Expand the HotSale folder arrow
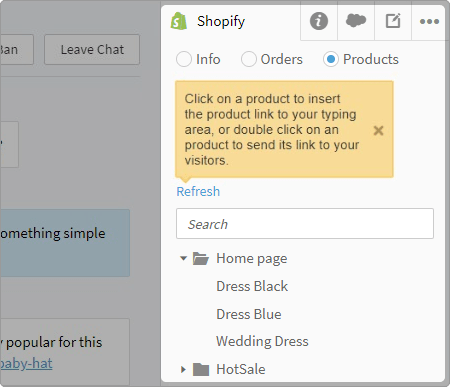Image resolution: width=450 pixels, height=387 pixels. pyautogui.click(x=183, y=369)
